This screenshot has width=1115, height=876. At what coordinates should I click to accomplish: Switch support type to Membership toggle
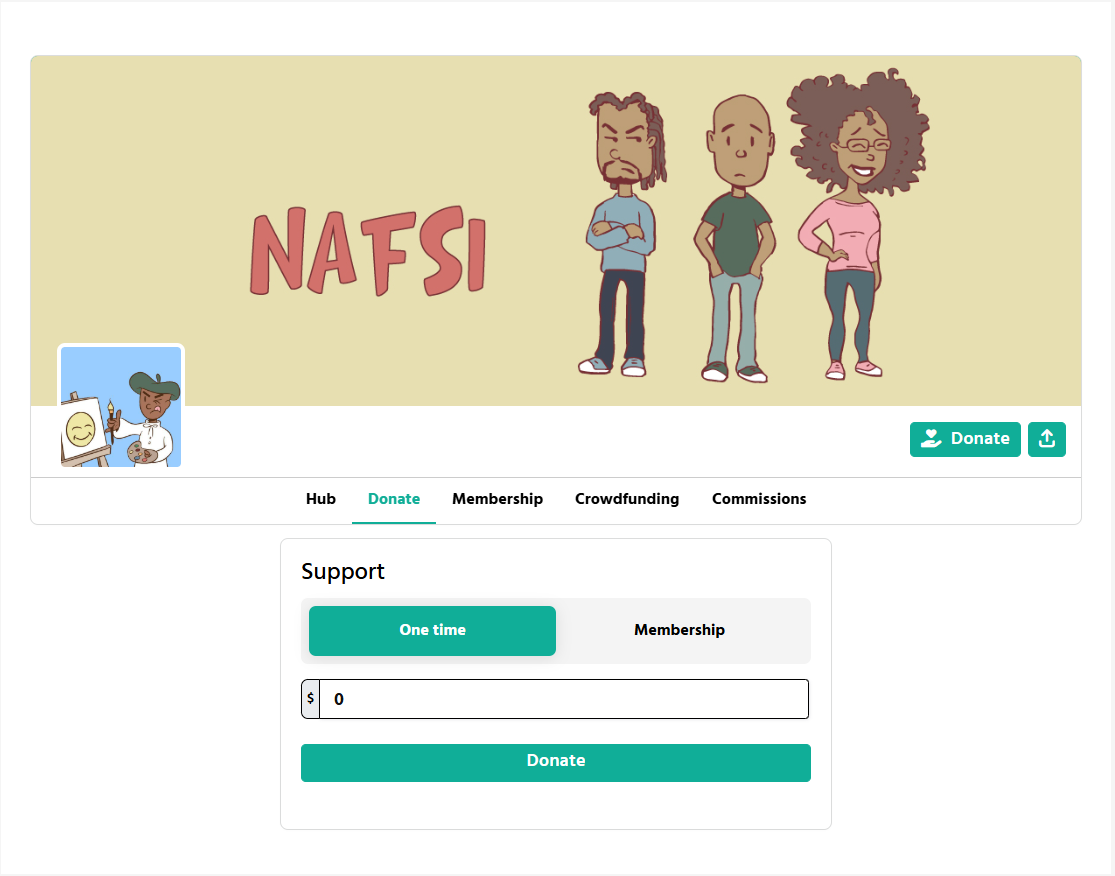coord(679,631)
